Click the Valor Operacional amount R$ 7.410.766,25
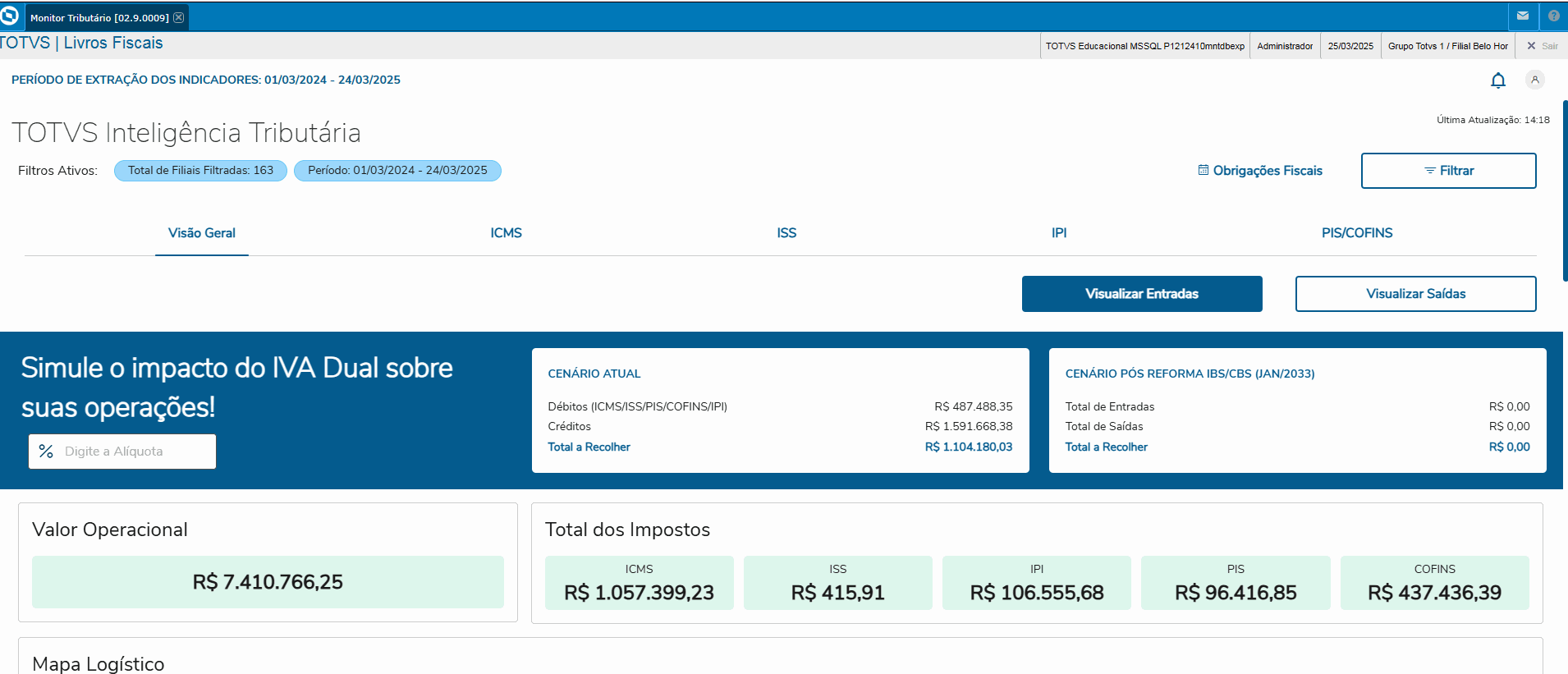The height and width of the screenshot is (674, 1568). (x=268, y=582)
